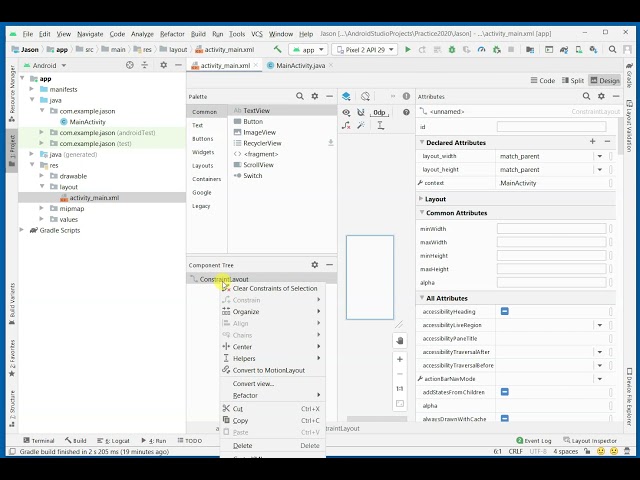
Task: Click design editor help question icon
Action: click(406, 112)
